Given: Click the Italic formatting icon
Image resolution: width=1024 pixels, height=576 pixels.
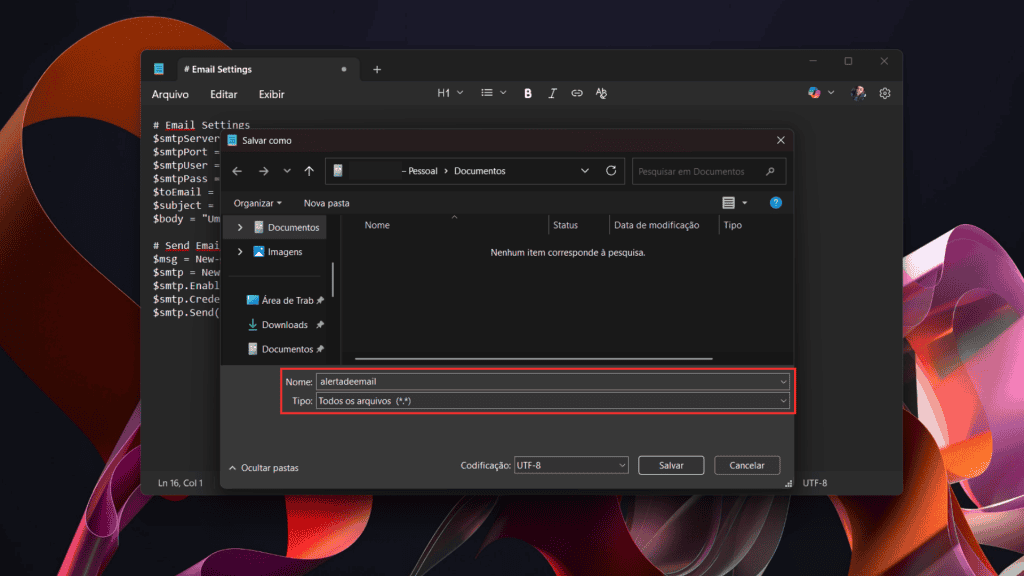Looking at the screenshot, I should pos(552,93).
